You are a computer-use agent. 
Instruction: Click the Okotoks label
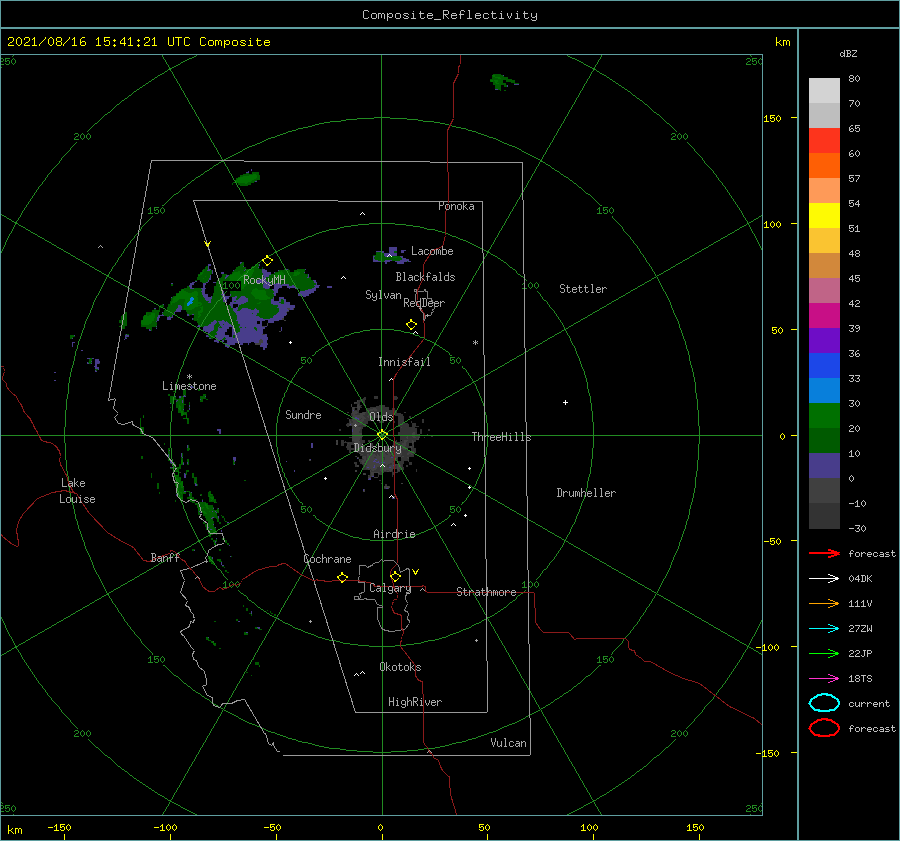pos(400,667)
